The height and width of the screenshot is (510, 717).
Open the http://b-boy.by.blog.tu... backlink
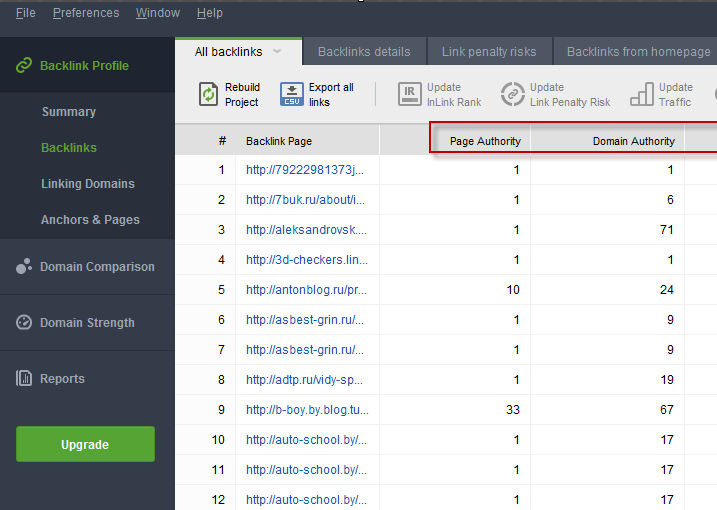[x=307, y=409]
